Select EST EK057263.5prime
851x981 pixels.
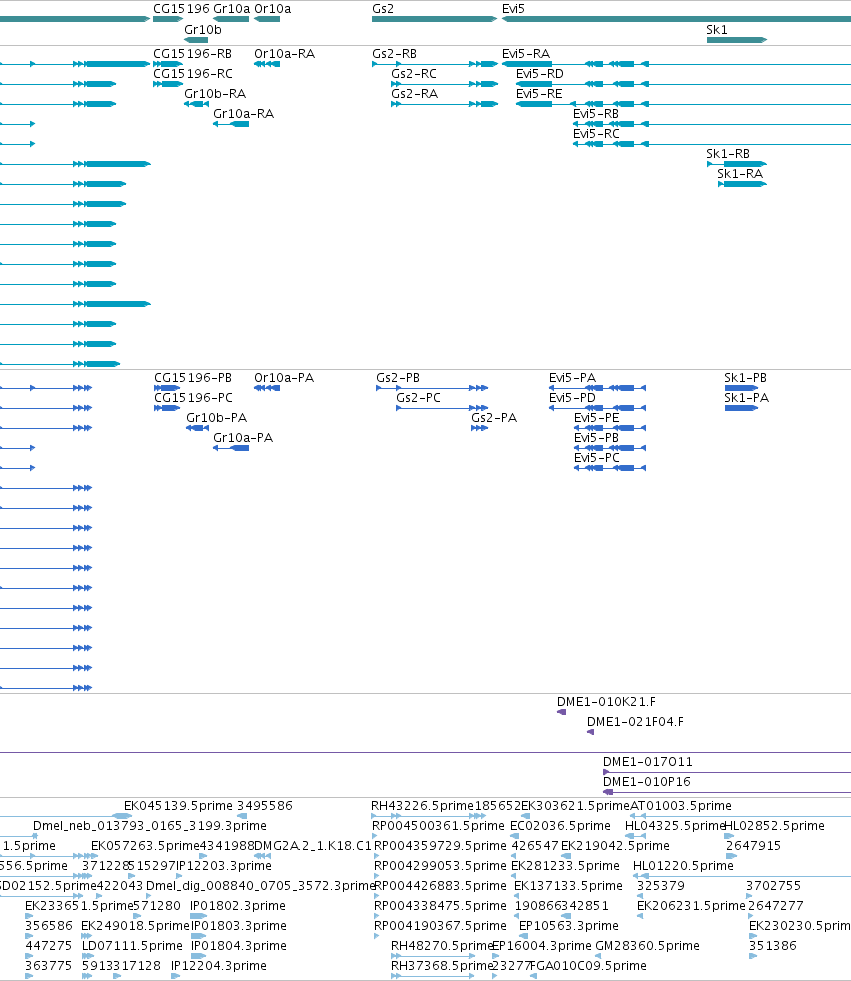click(145, 846)
